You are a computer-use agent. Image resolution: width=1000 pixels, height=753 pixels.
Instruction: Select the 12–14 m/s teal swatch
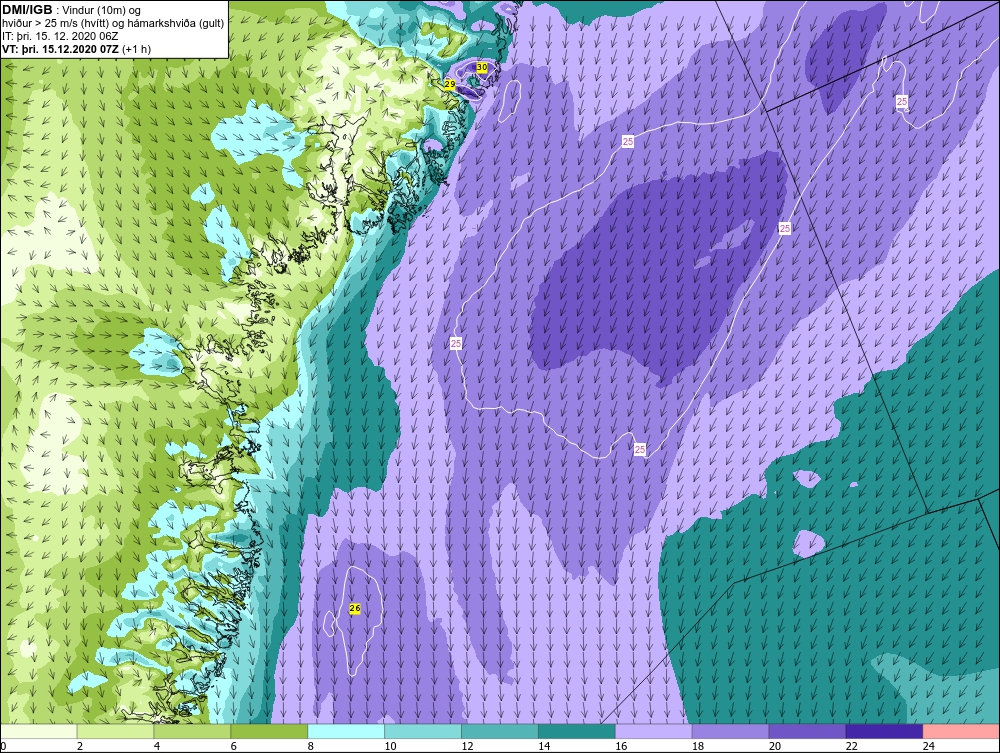coord(499,731)
